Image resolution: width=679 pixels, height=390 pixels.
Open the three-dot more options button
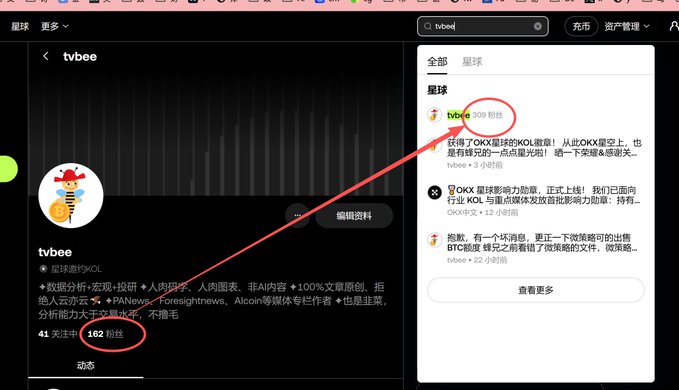click(x=297, y=216)
